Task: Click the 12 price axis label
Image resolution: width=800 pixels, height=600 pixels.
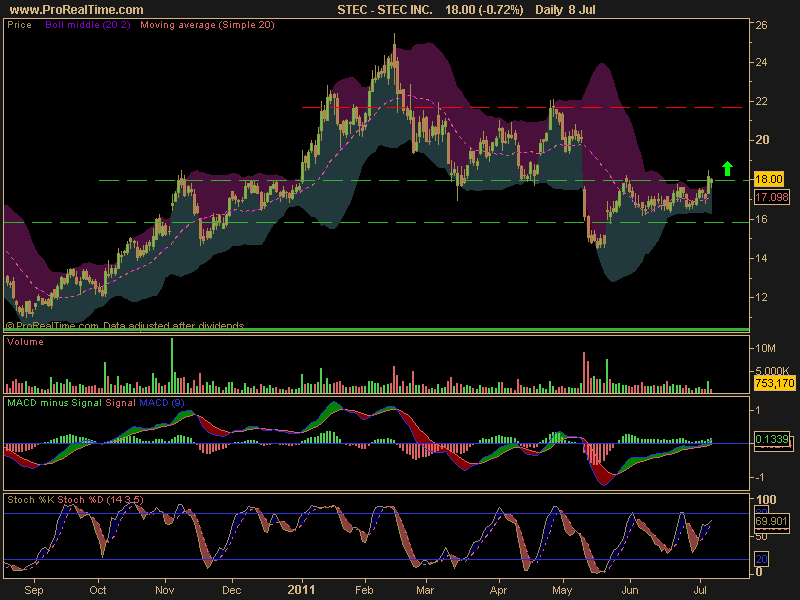Action: (761, 297)
